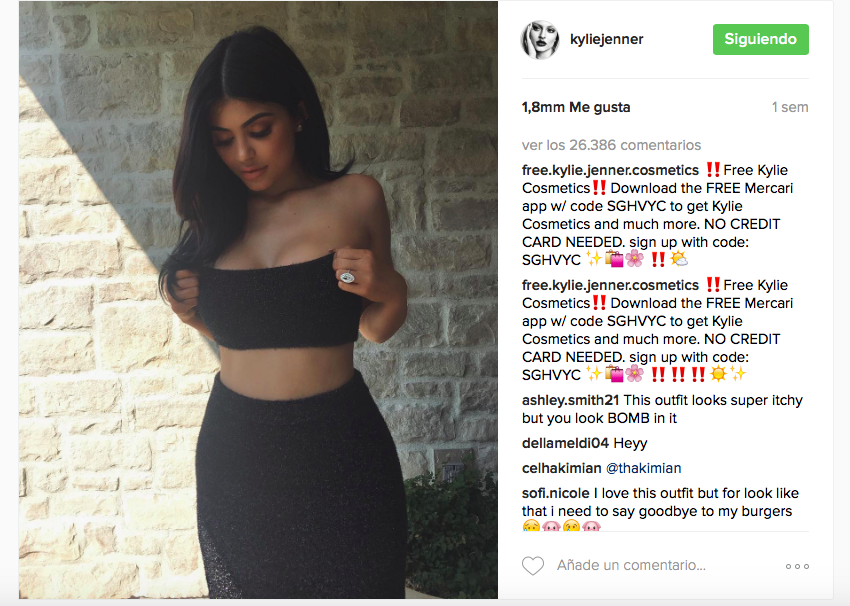Open sofi.nicole commenter profile
The height and width of the screenshot is (606, 850).
(x=556, y=493)
